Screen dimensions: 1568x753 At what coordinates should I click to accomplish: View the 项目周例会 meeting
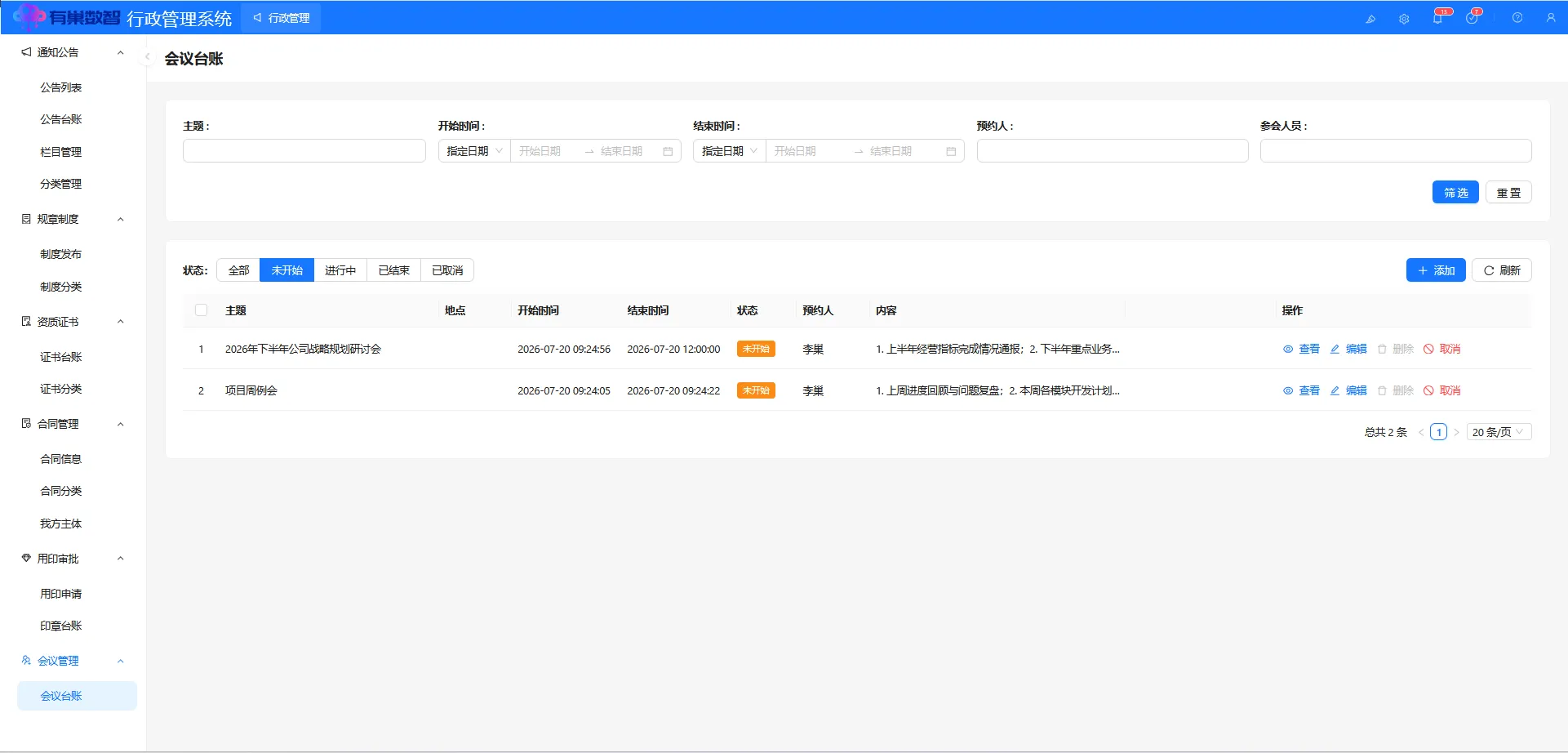(x=1301, y=390)
